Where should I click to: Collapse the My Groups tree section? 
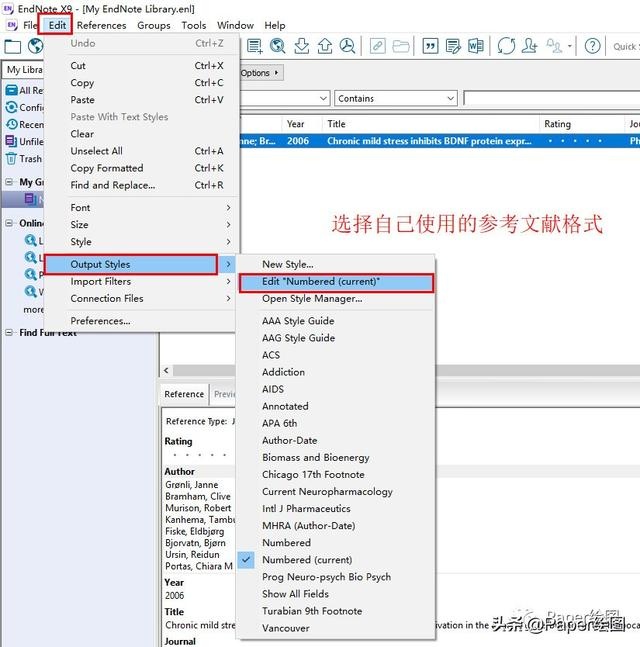(9, 182)
